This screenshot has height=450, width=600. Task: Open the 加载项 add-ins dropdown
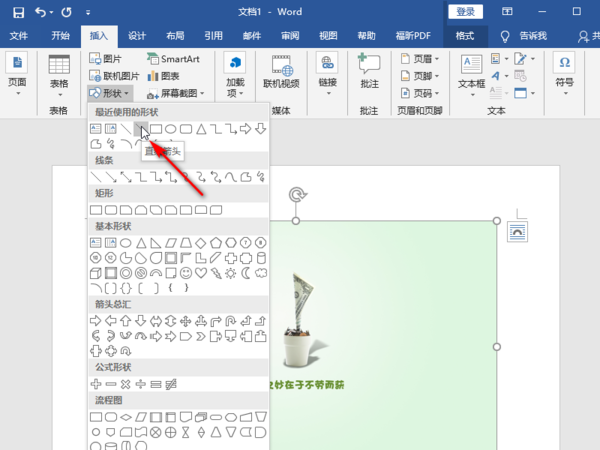(235, 76)
